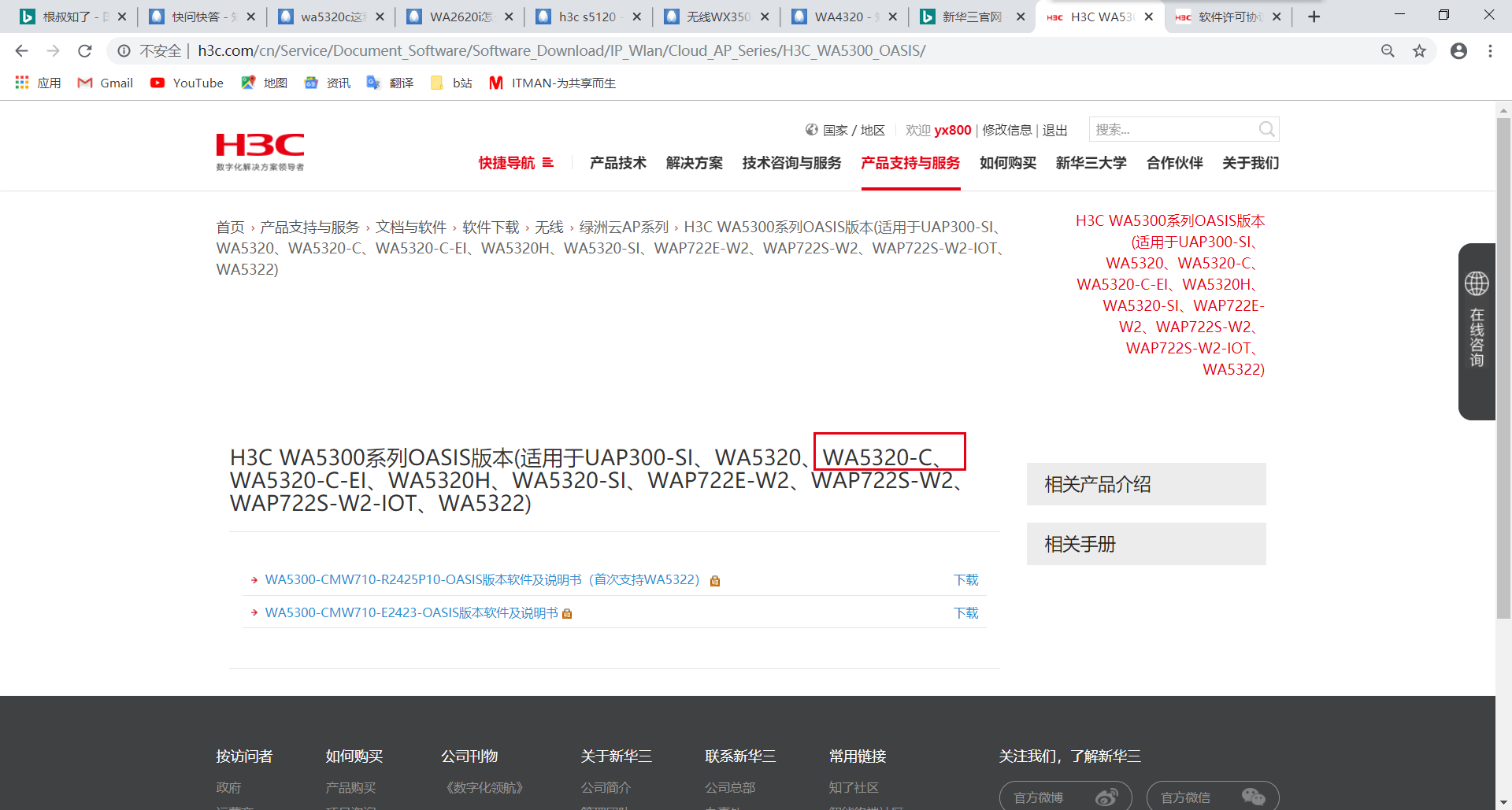Download the E2423 version via 下载
The image size is (1512, 810).
tap(966, 613)
